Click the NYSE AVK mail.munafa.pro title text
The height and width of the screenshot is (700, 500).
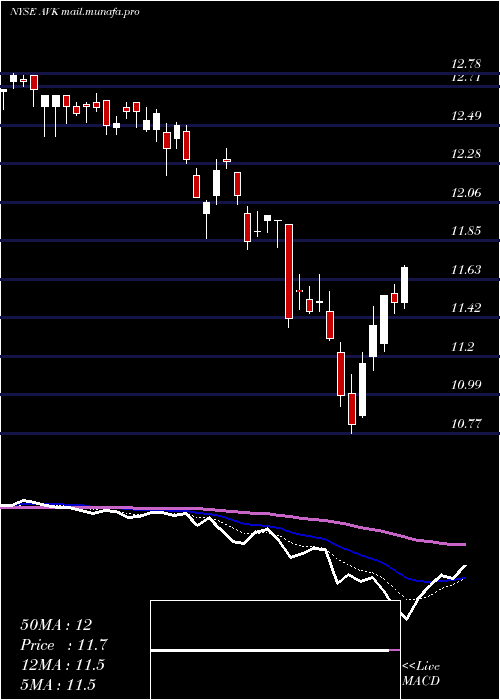(x=75, y=12)
